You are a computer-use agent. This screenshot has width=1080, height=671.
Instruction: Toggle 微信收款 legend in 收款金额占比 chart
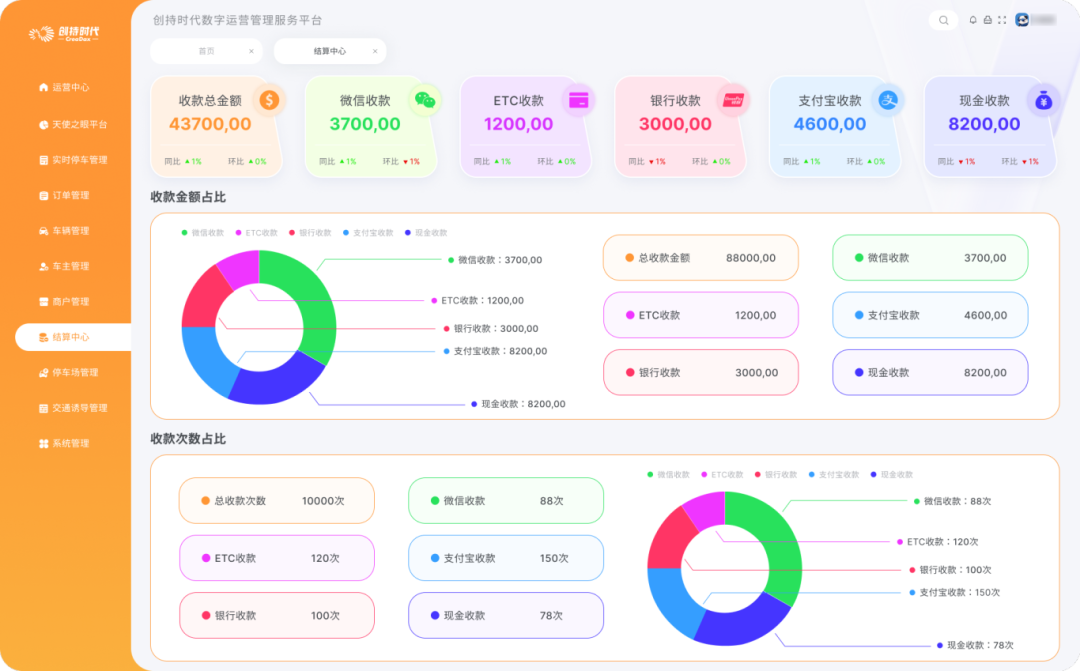coord(202,233)
